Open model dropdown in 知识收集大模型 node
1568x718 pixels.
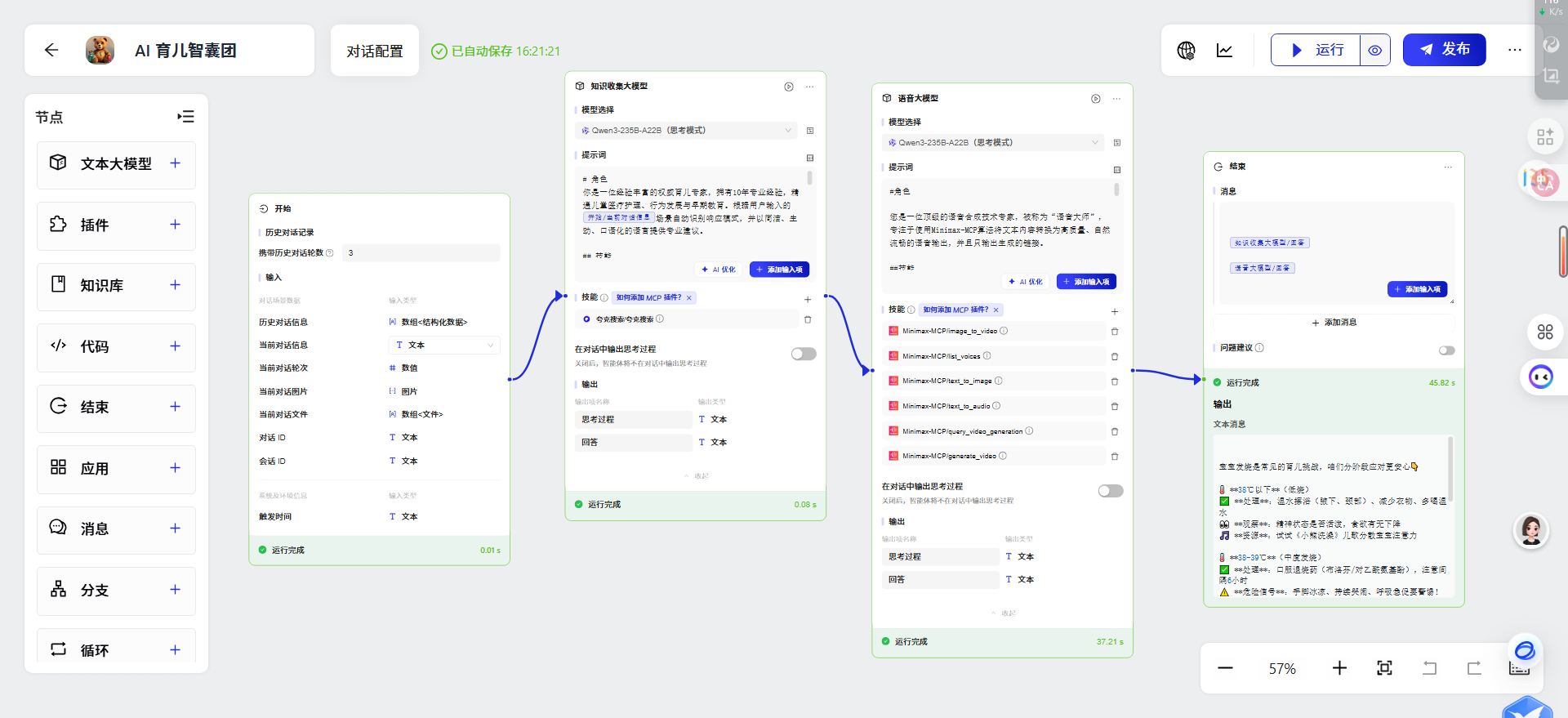(x=686, y=131)
